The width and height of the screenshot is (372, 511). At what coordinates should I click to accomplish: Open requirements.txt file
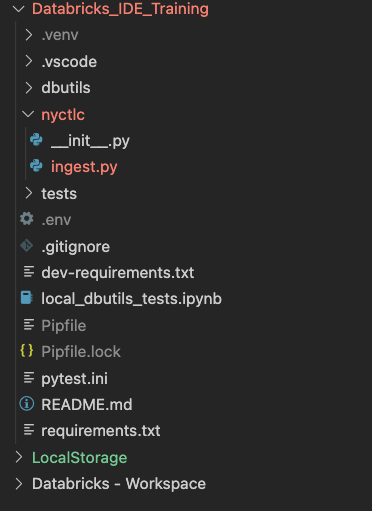click(x=101, y=431)
